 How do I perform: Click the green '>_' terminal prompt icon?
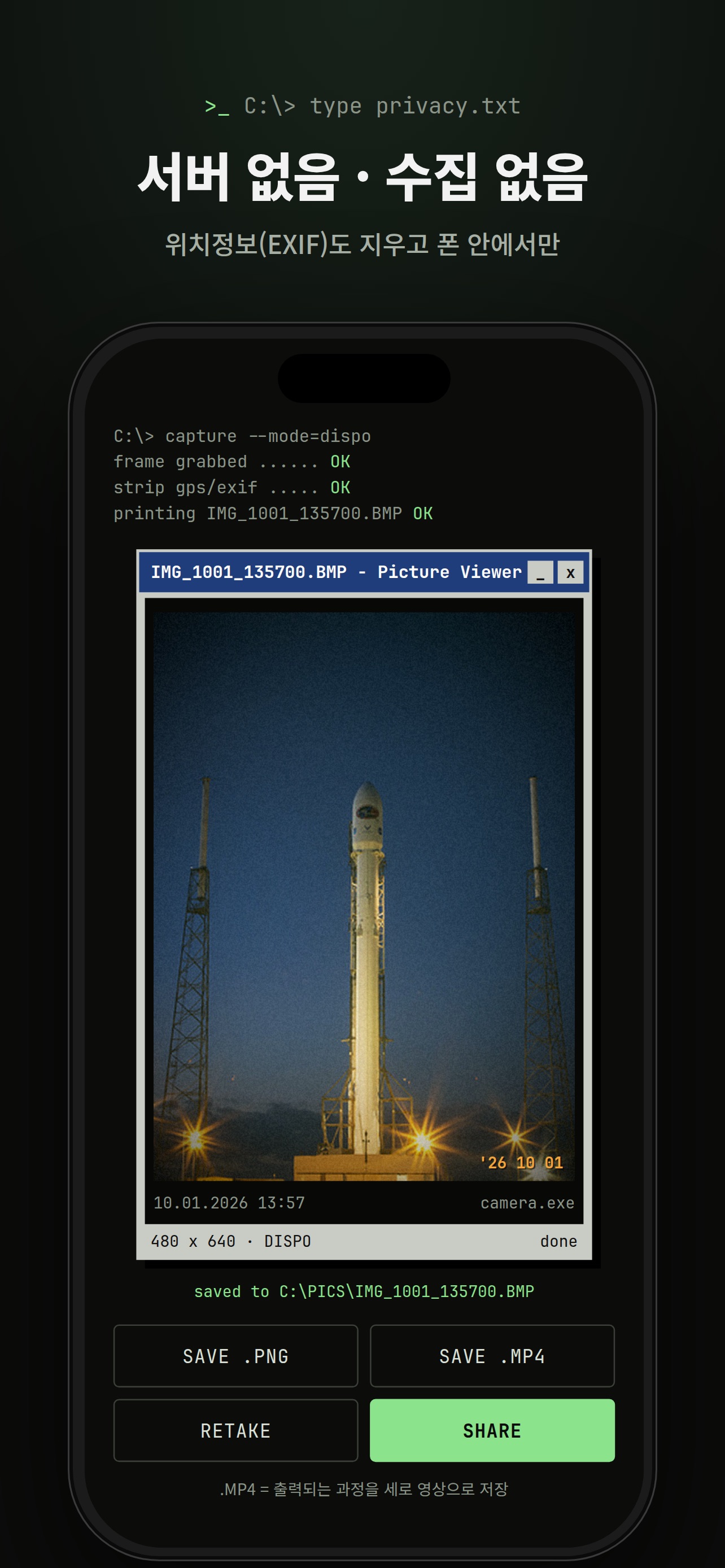217,107
